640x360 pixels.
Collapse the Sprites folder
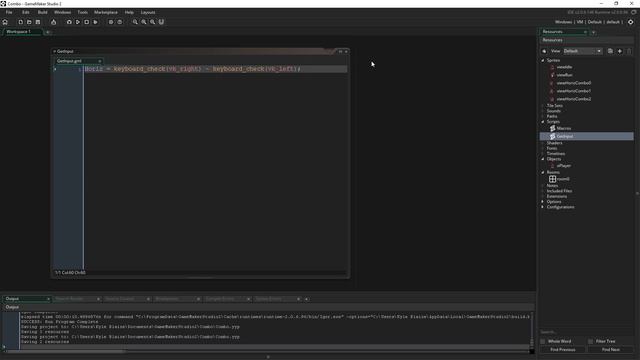[543, 60]
